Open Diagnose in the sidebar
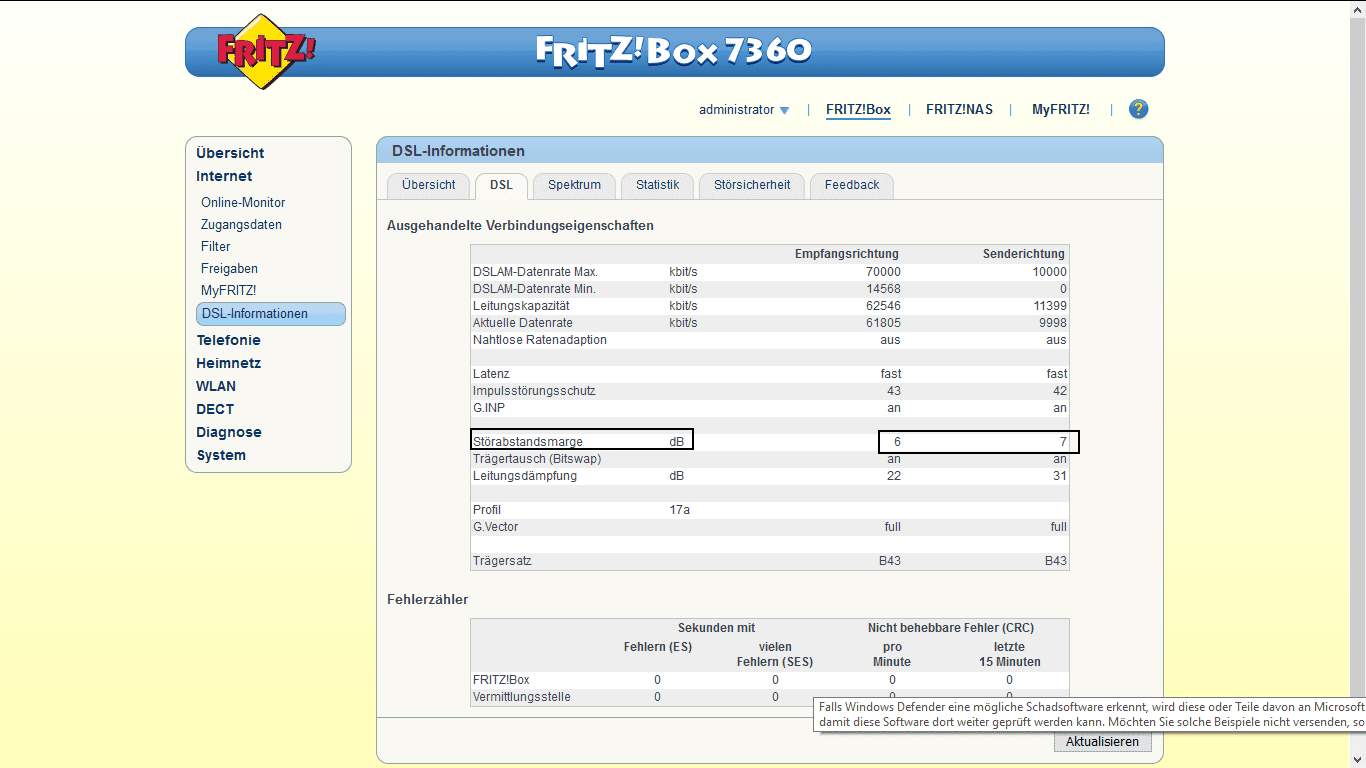This screenshot has height=768, width=1366. tap(229, 432)
